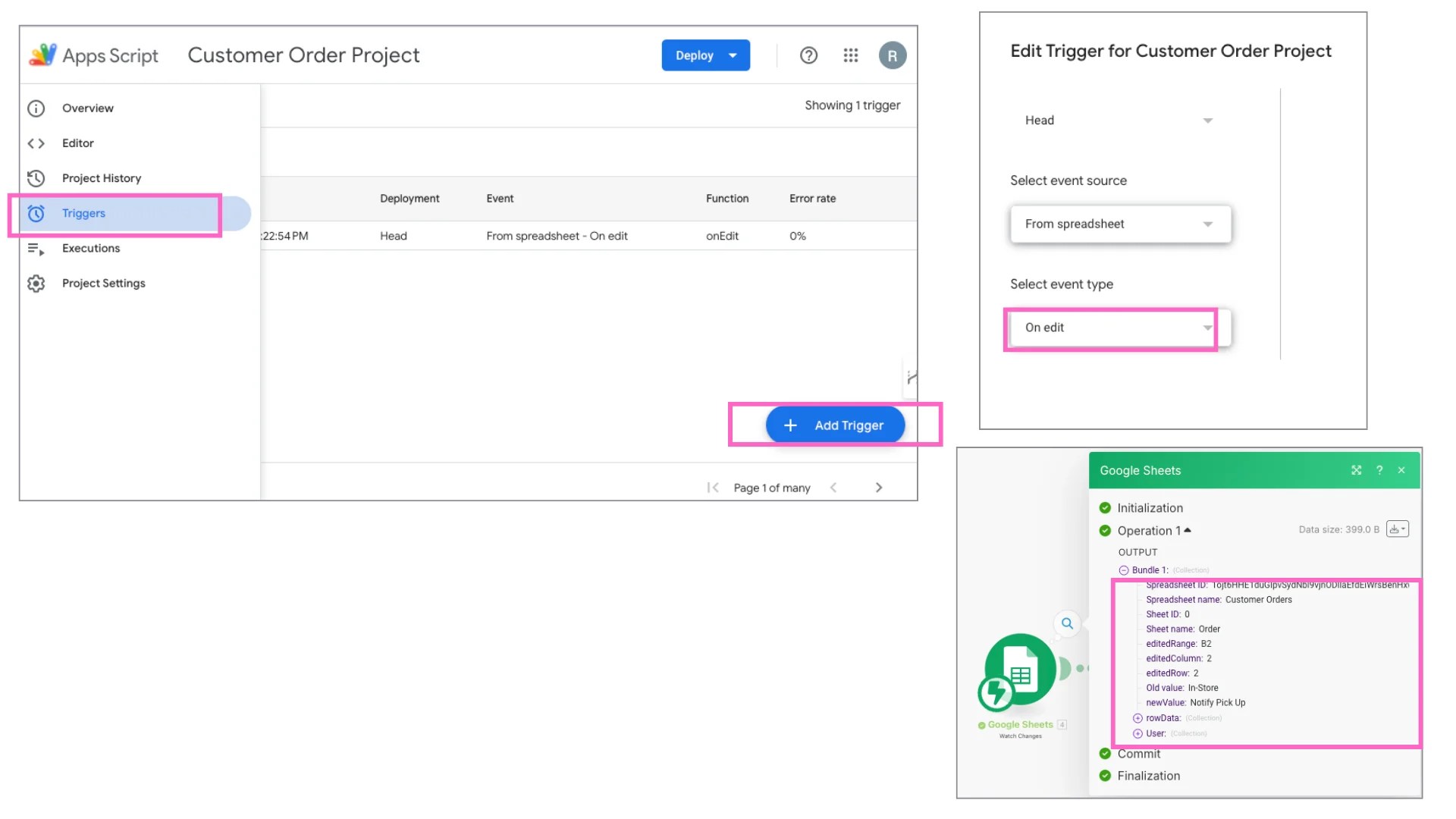Click the Event column header
Image resolution: width=1456 pixels, height=819 pixels.
click(500, 199)
